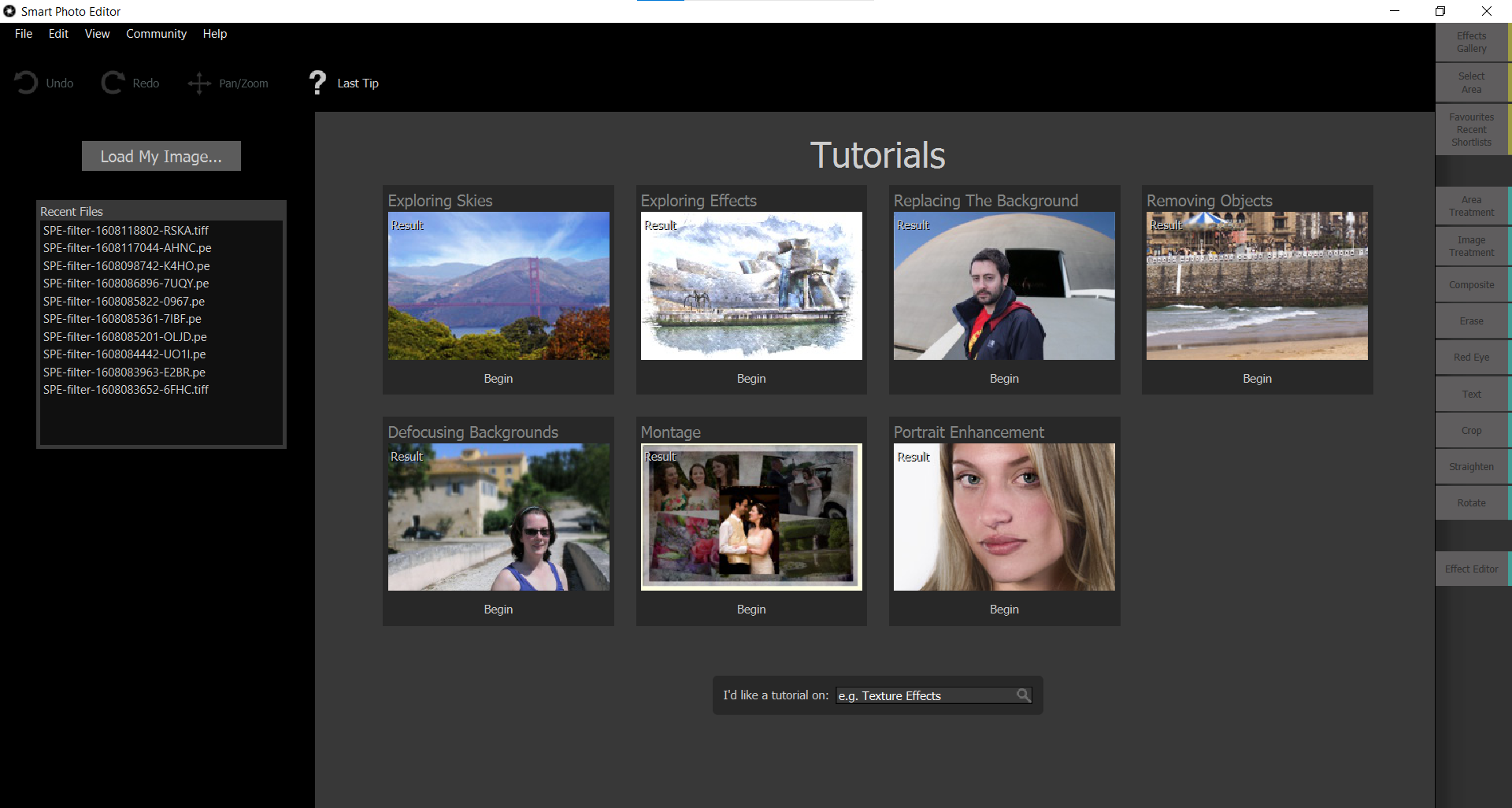
Task: Click the Last Tip question mark icon
Action: tap(317, 83)
